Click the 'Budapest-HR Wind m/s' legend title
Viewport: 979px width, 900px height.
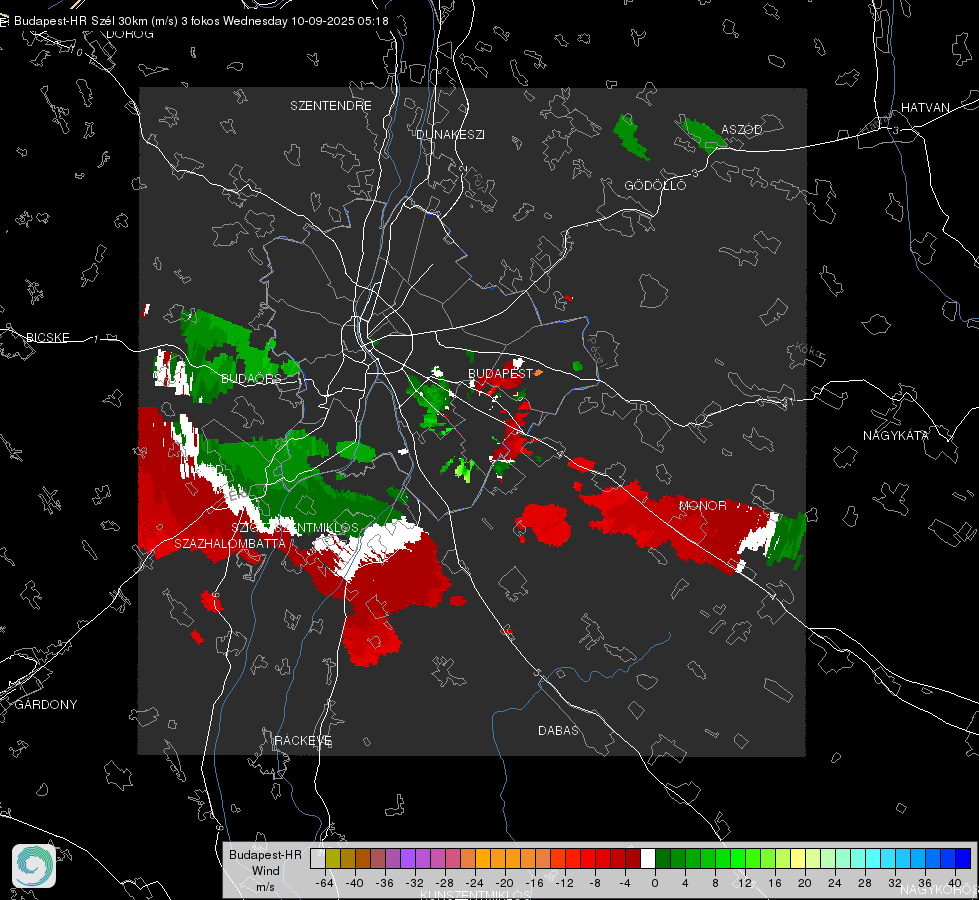tap(265, 870)
